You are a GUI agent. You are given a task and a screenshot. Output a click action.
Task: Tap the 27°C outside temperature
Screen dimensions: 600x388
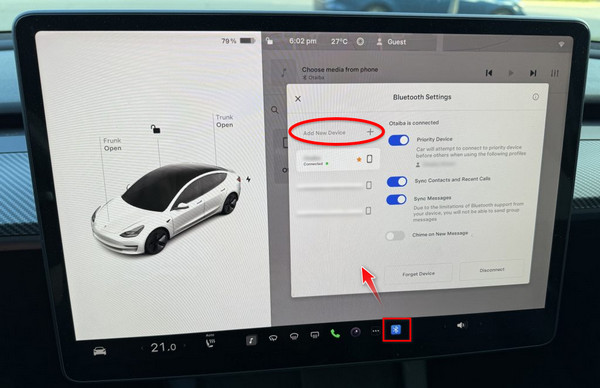pos(339,41)
